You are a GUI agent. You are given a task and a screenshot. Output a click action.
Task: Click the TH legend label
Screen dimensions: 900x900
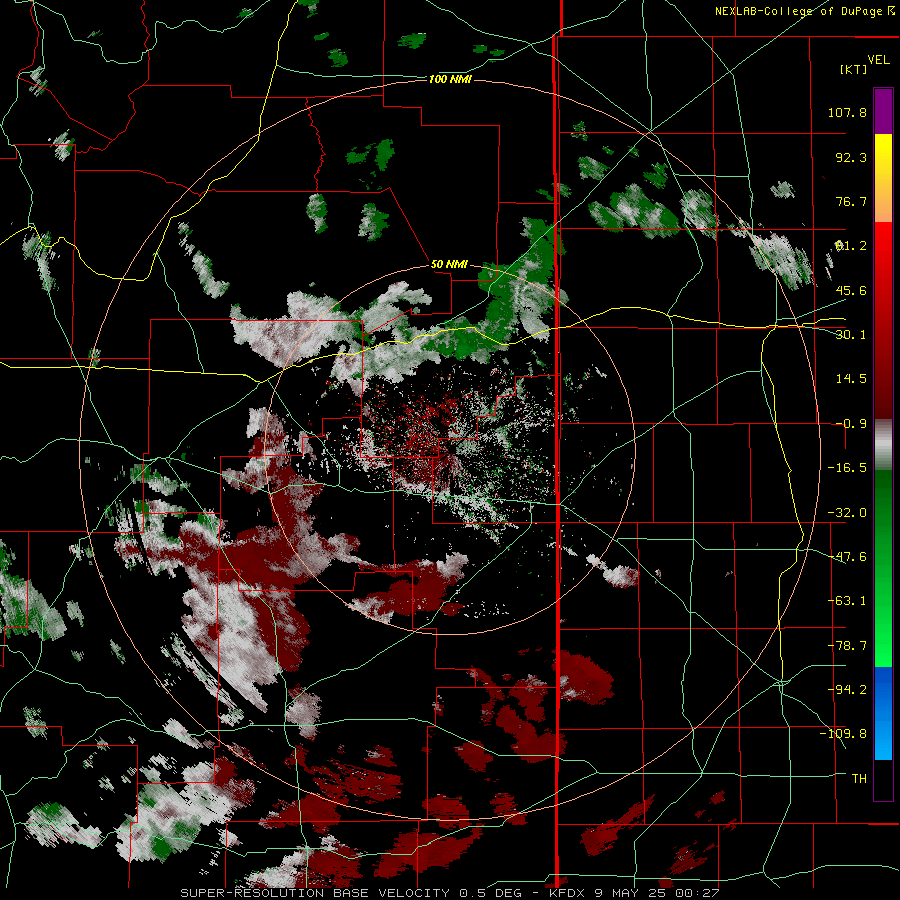coord(859,779)
